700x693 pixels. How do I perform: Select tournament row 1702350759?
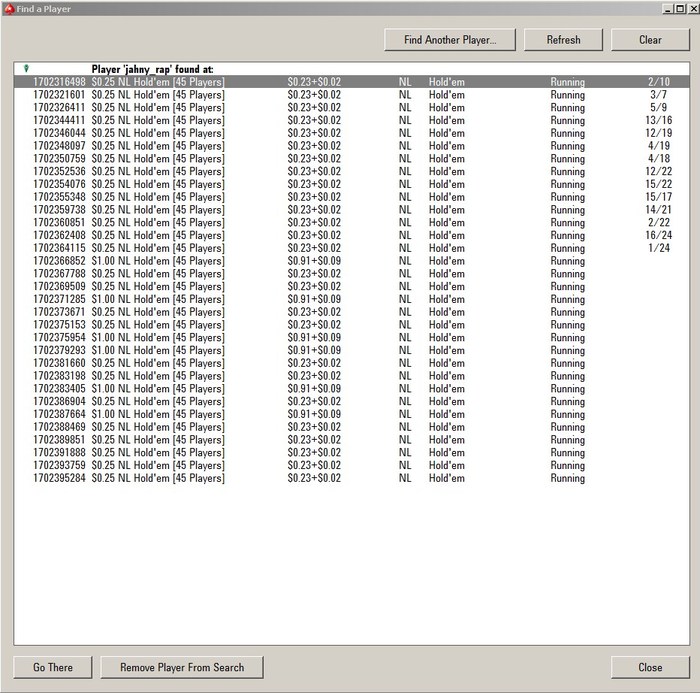[x=352, y=159]
